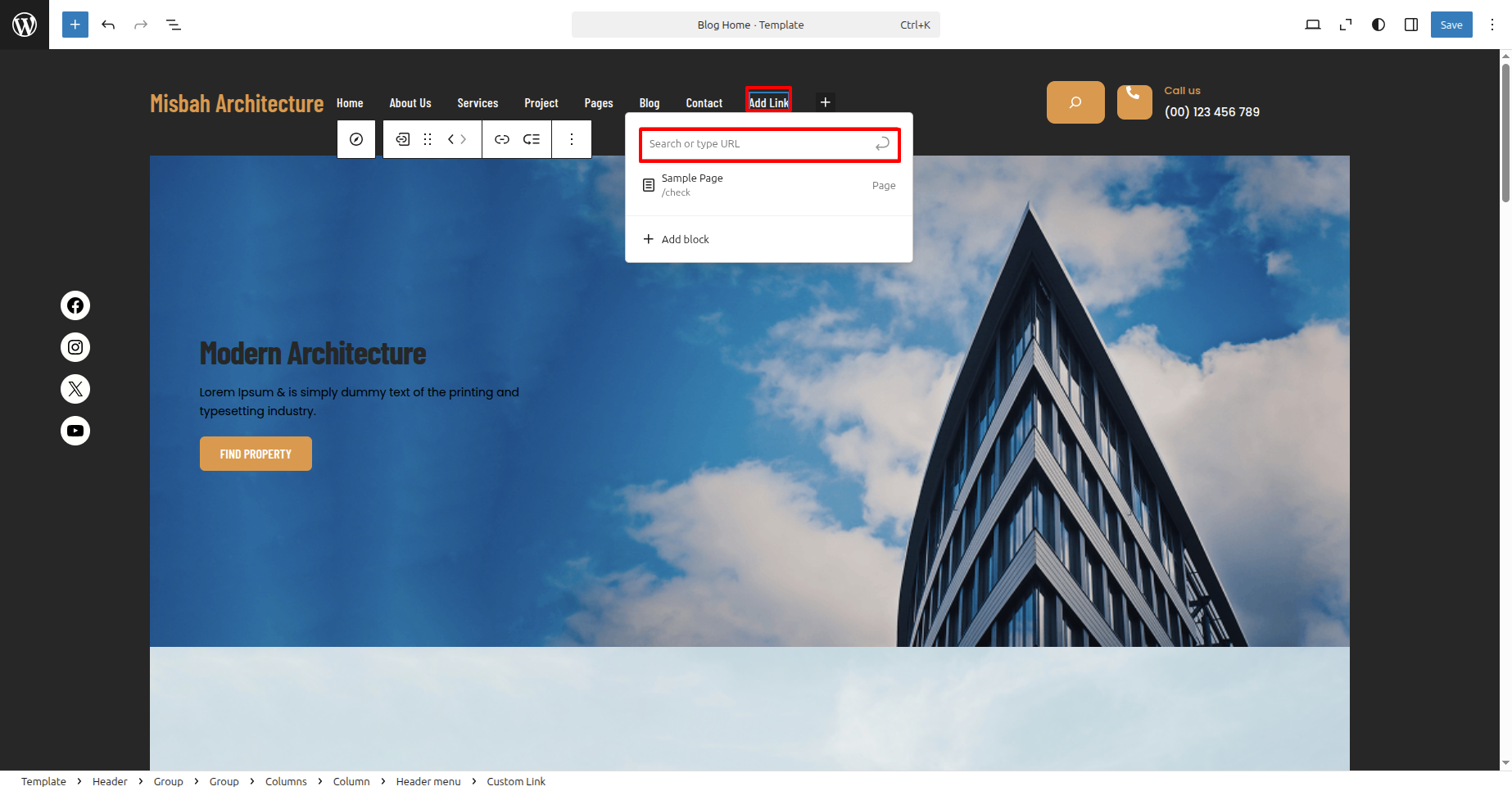
Task: Click the YouTube social icon
Action: 75,431
